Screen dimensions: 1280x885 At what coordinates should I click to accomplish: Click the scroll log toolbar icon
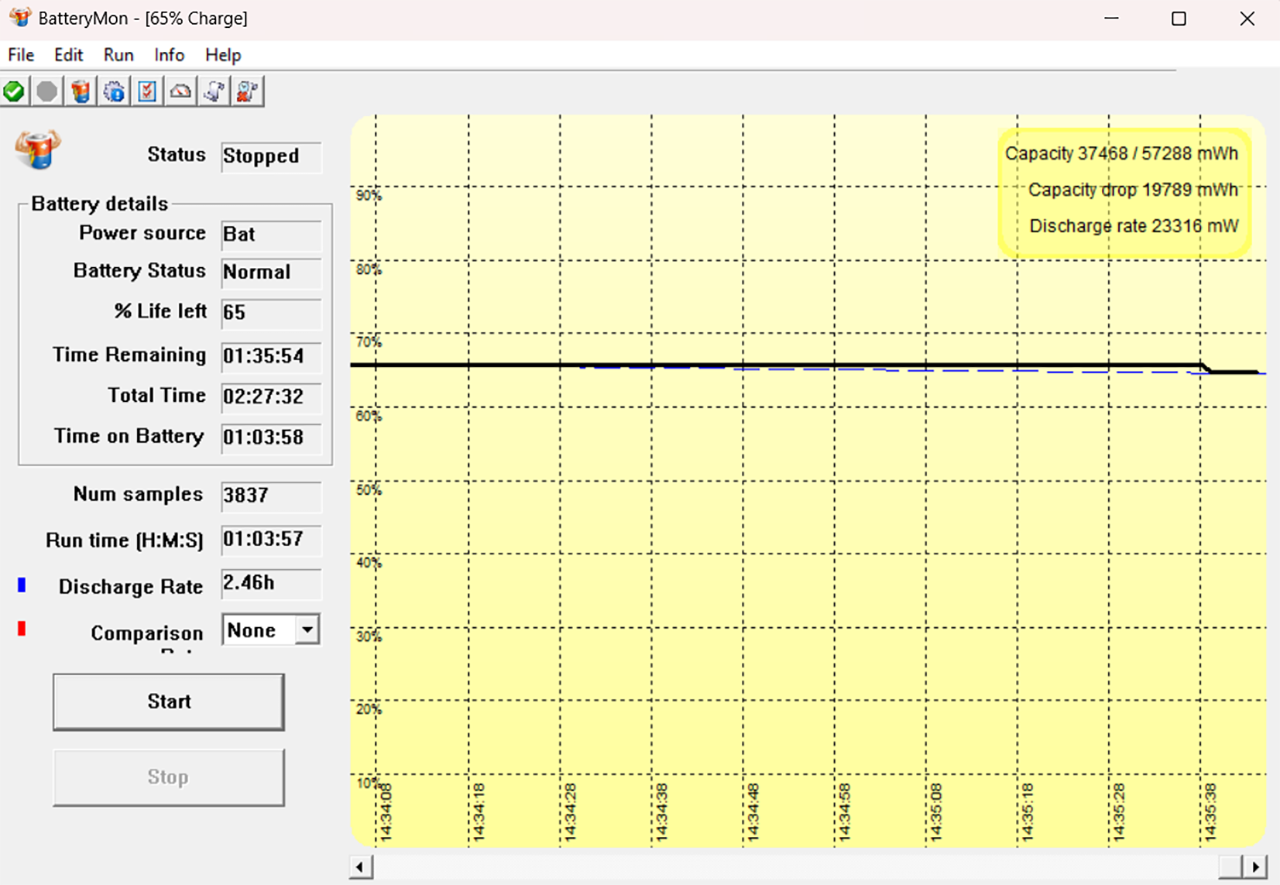click(x=213, y=92)
